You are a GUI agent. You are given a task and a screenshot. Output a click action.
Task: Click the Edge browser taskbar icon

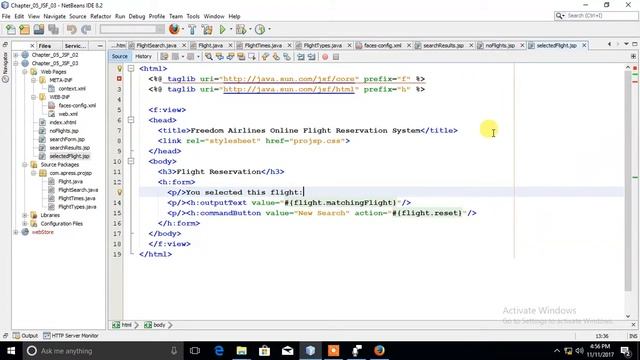point(219,351)
